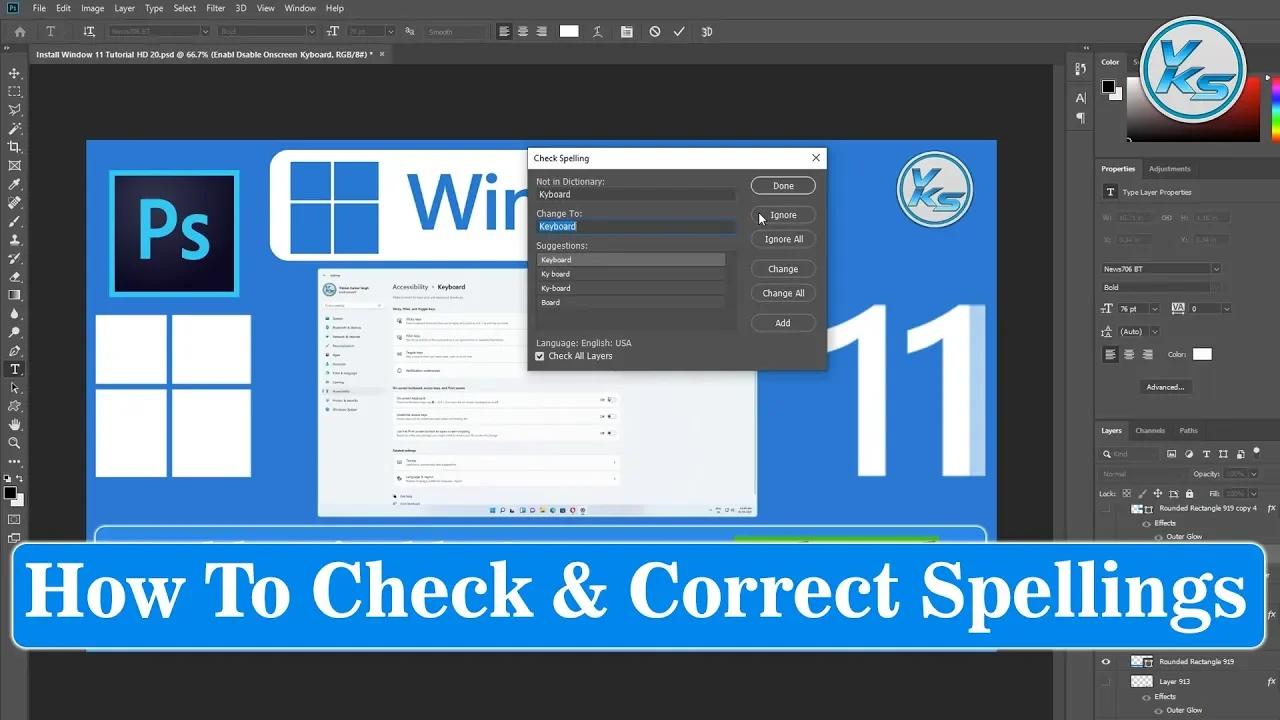1280x720 pixels.
Task: Select the Horizontal Type tool in toolbox
Action: pyautogui.click(x=15, y=369)
